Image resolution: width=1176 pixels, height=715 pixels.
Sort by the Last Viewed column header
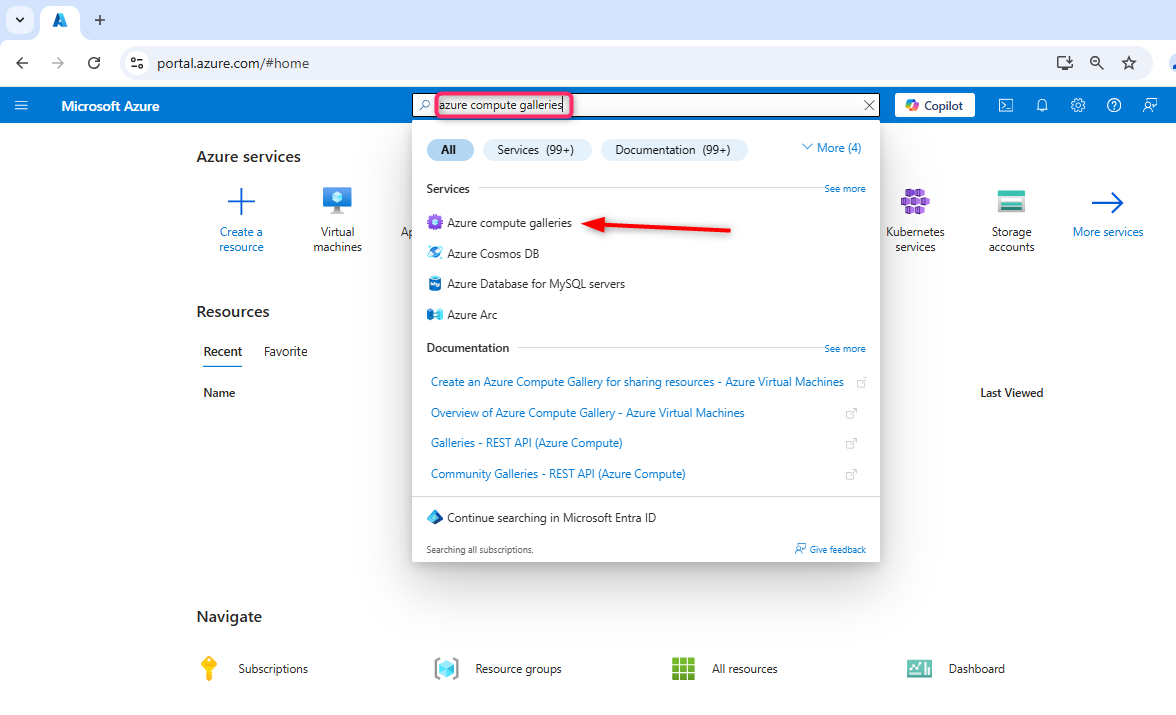[1012, 392]
